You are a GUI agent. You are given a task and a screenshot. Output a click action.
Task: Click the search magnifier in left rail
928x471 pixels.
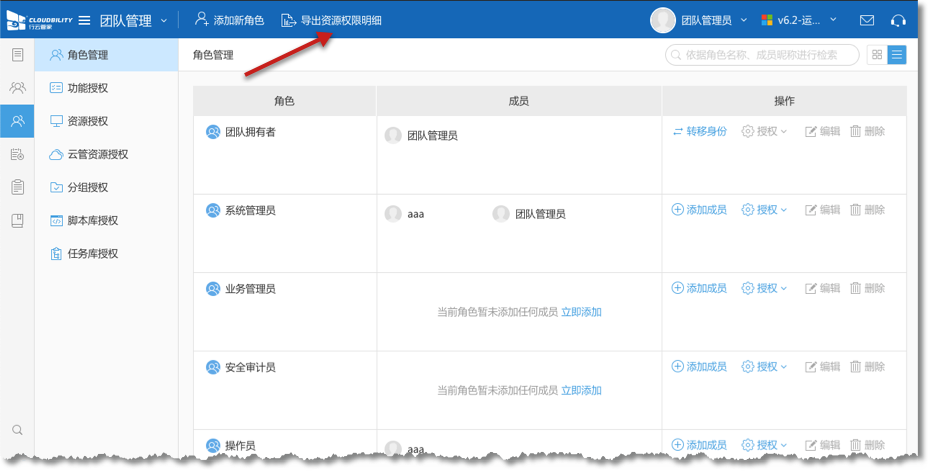pos(17,430)
